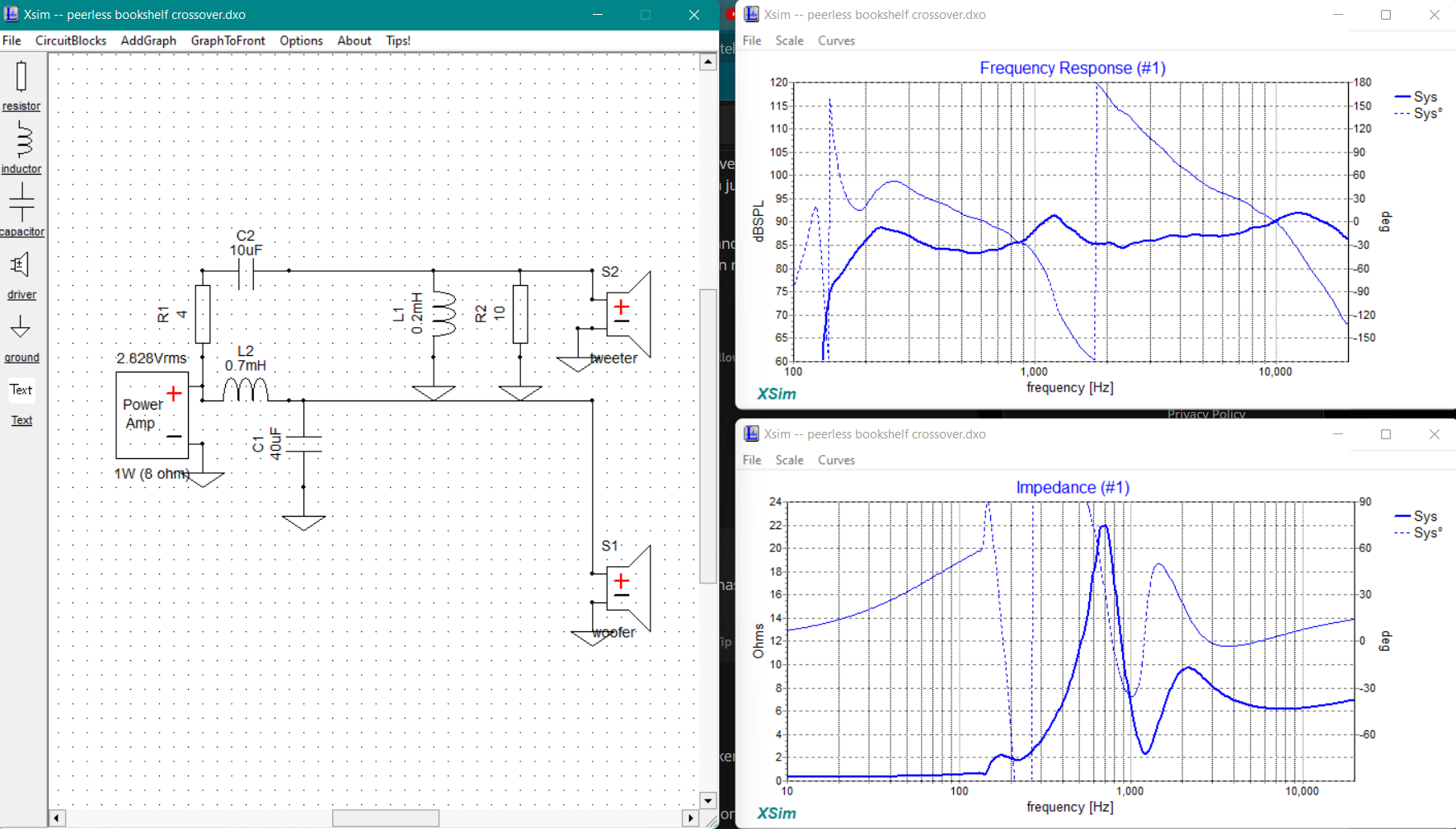This screenshot has height=829, width=1456.
Task: Click the vertical scrollbar up arrow in schematic
Action: [x=708, y=62]
